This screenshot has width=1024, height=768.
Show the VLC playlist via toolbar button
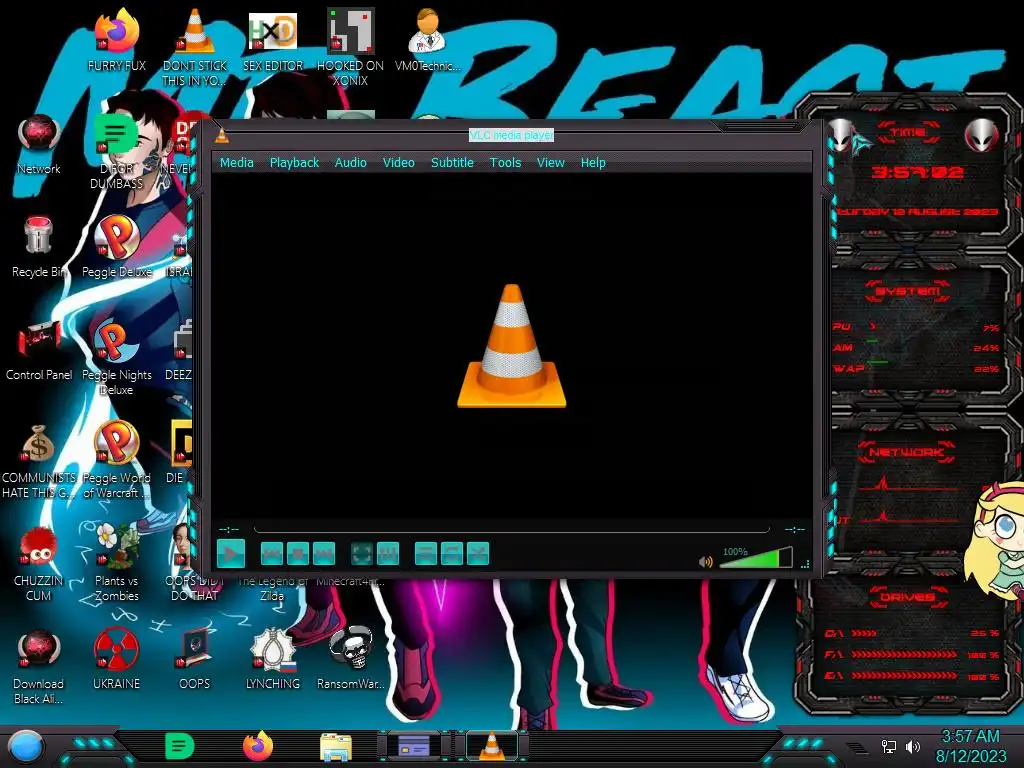[426, 554]
